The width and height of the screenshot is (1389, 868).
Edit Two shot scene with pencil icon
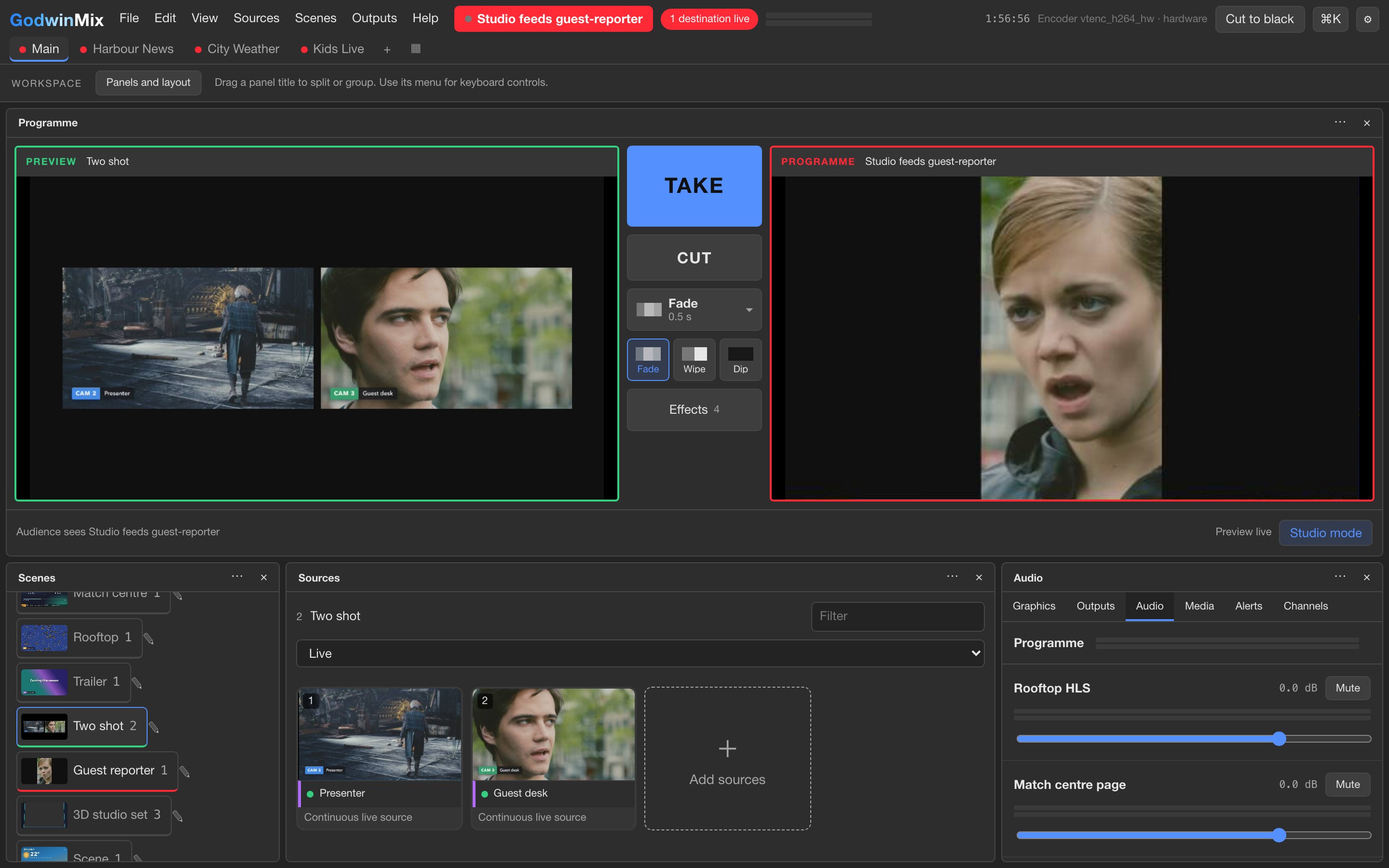coord(154,727)
